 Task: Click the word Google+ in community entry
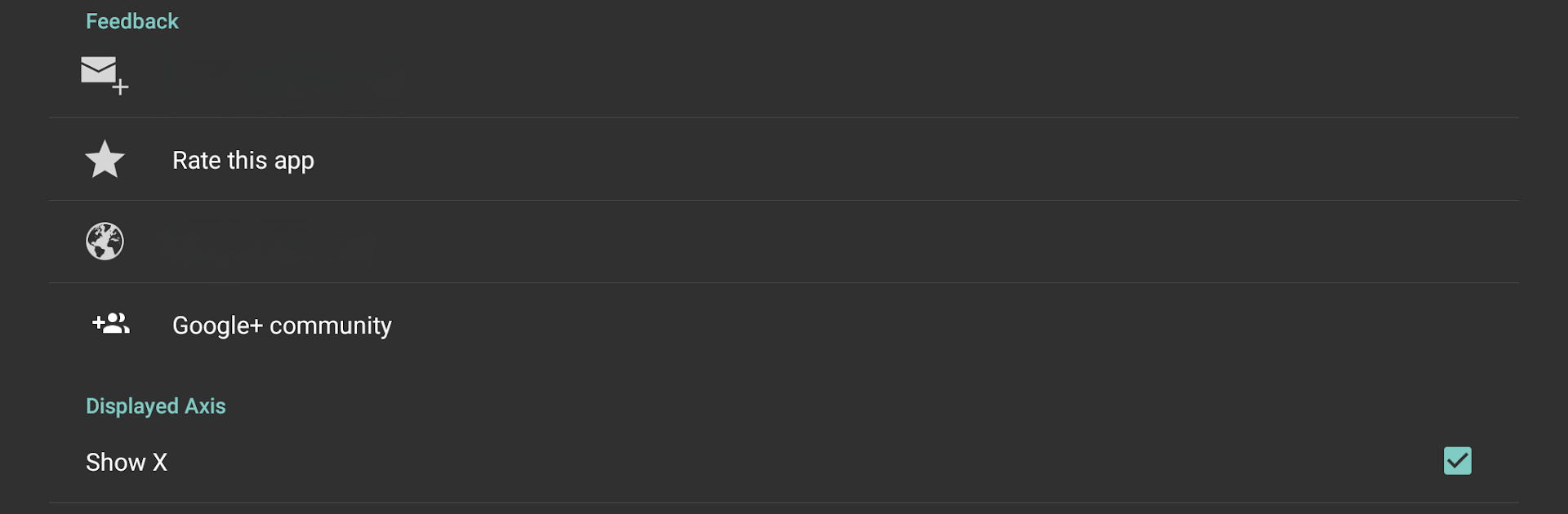(x=217, y=326)
